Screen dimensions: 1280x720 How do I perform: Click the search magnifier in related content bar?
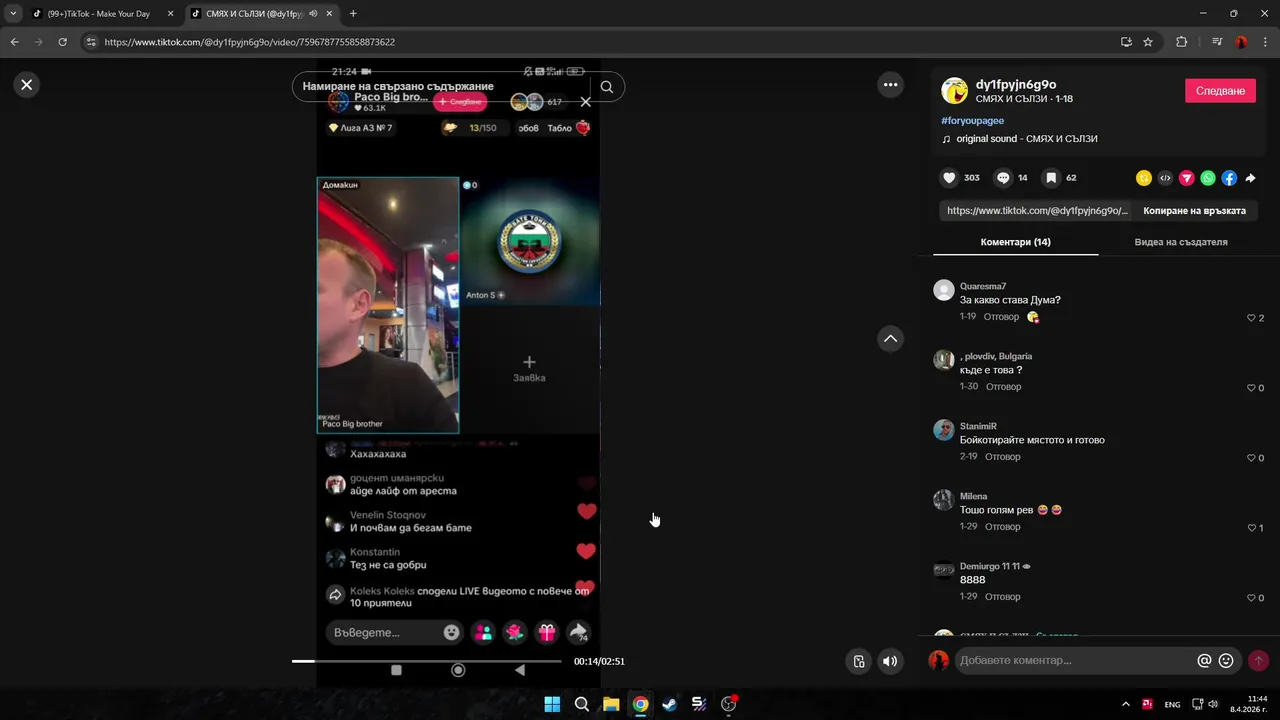pos(607,87)
